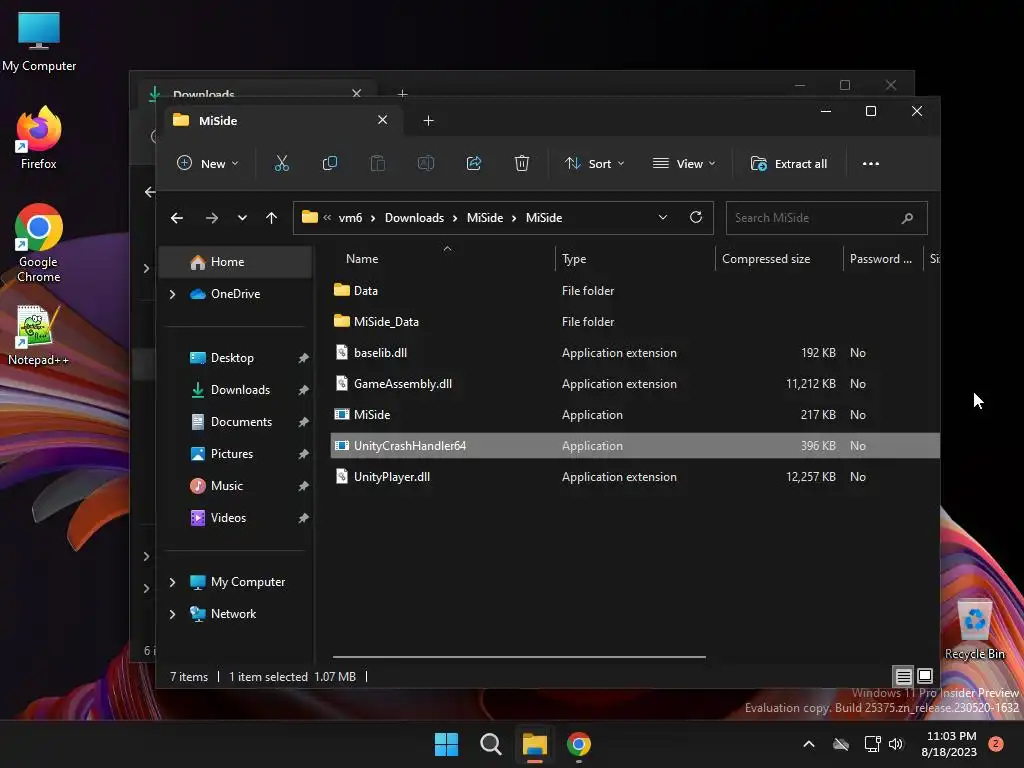Viewport: 1024px width, 768px height.
Task: Close the MiSide tab
Action: click(383, 120)
